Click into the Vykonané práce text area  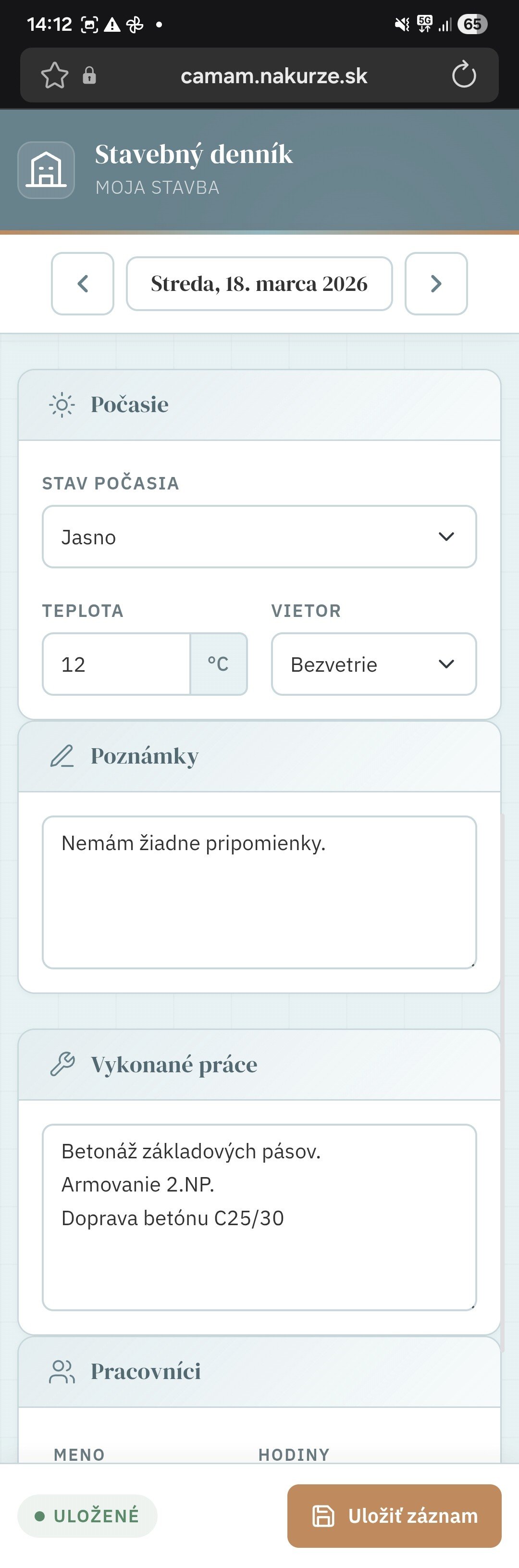coord(259,1217)
